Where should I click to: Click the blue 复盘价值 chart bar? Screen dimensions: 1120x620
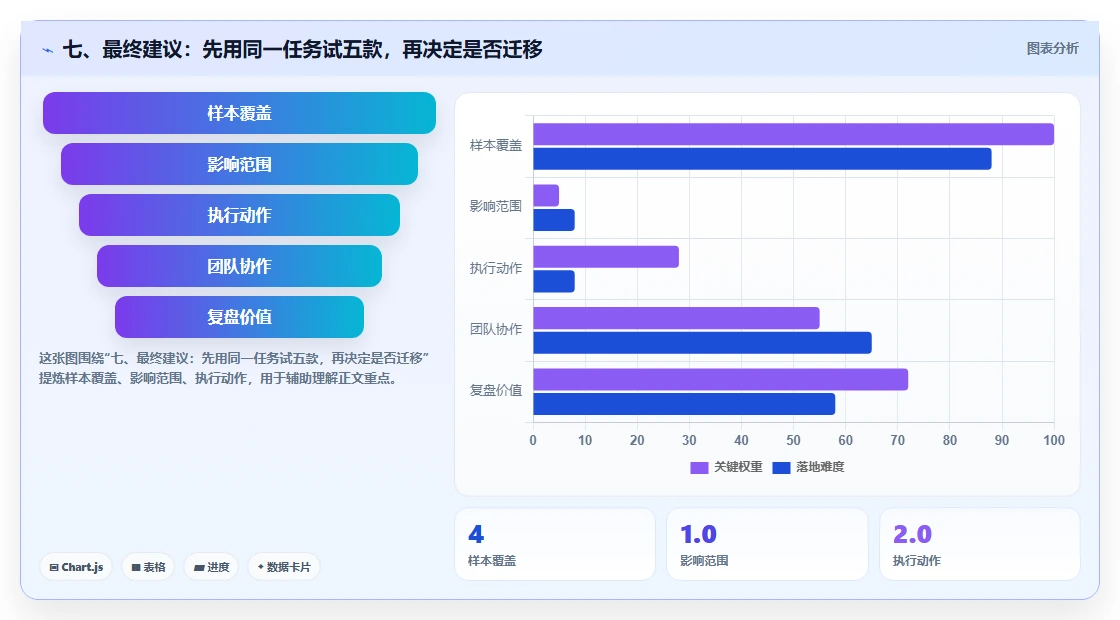tap(684, 404)
